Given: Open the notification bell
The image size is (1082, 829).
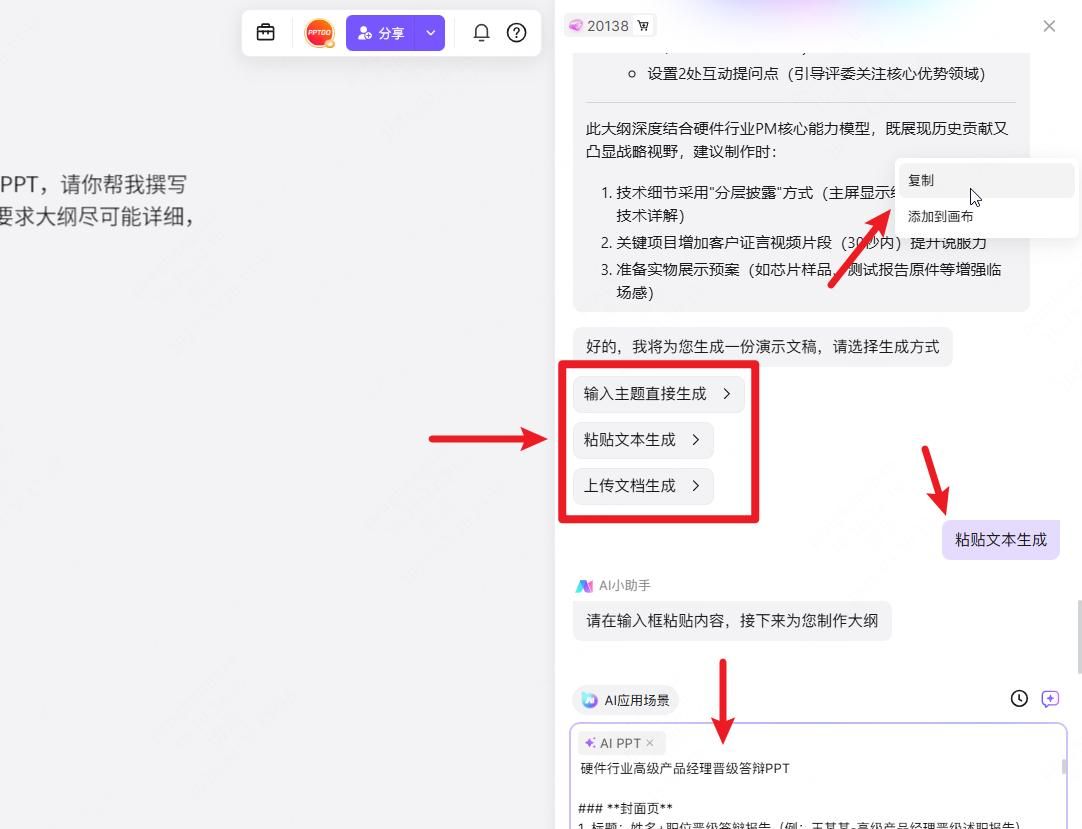Looking at the screenshot, I should point(481,32).
